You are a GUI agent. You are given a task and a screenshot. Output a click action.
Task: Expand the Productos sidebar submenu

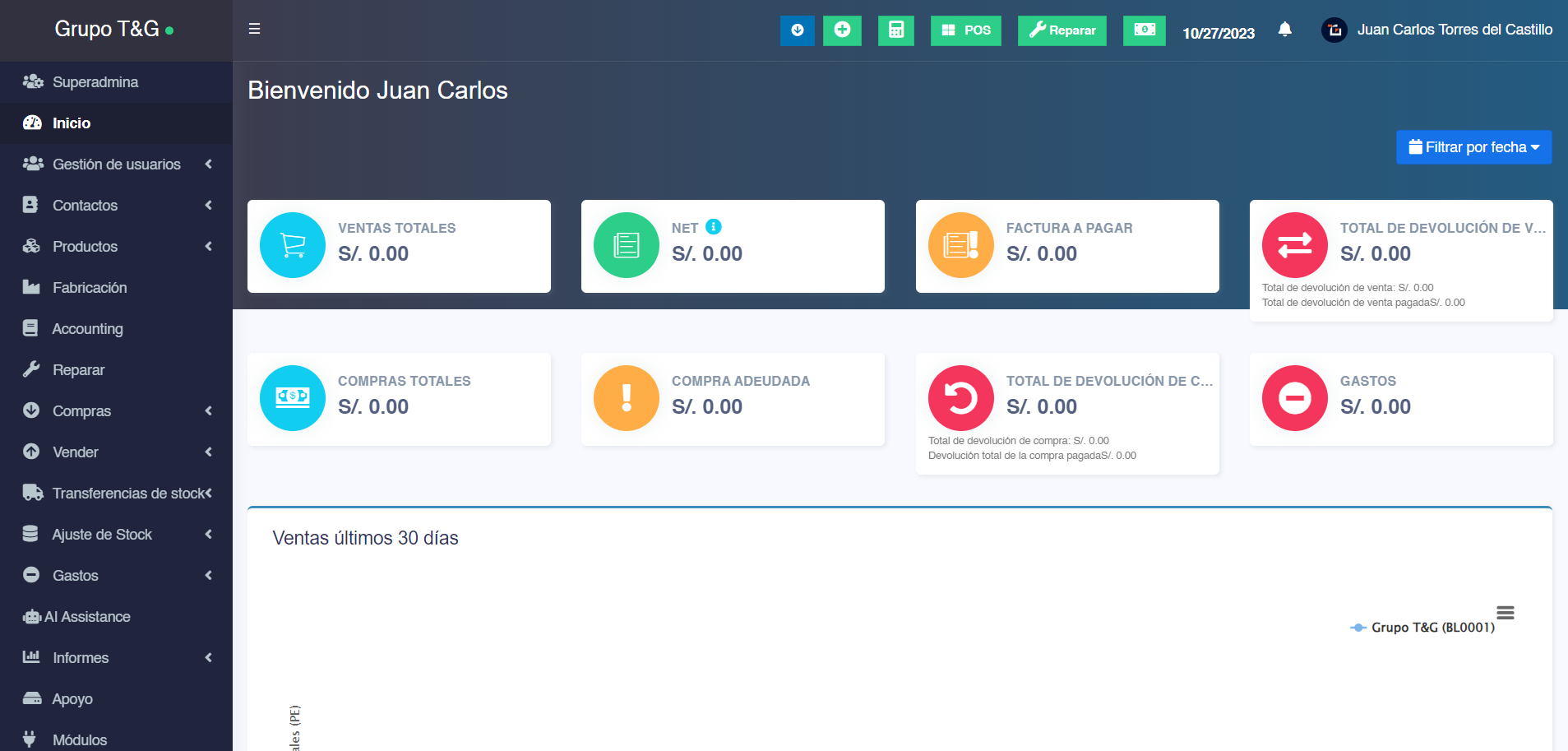coord(116,247)
